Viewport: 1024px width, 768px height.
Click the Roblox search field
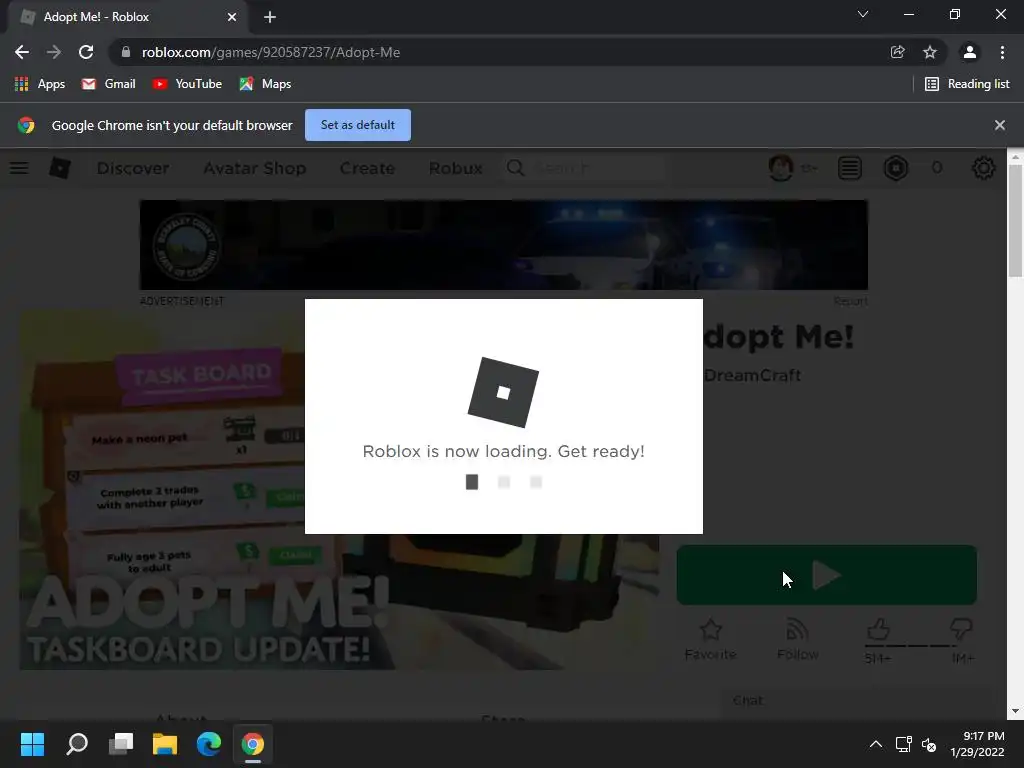(585, 168)
